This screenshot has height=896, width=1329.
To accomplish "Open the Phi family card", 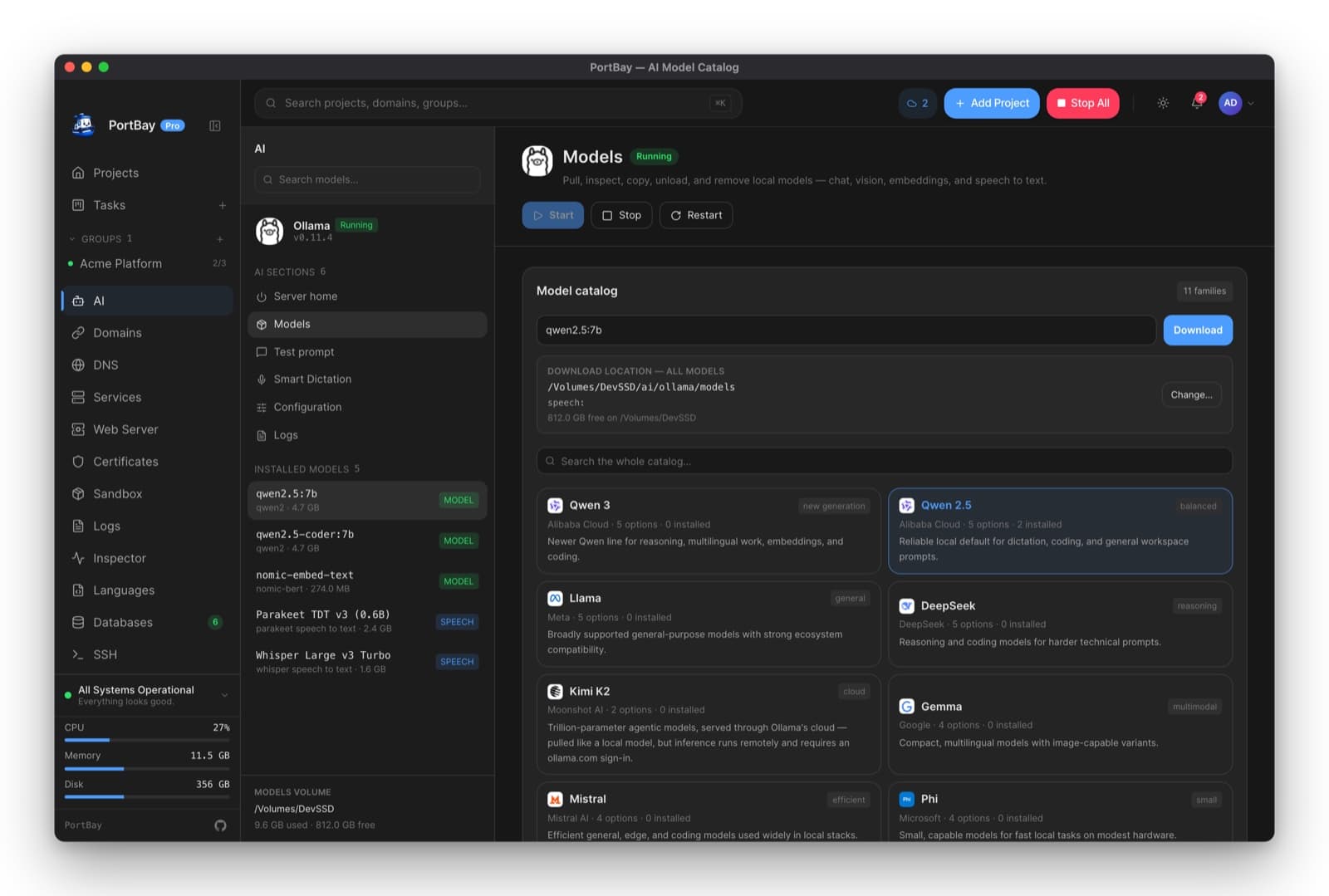I will click(x=1060, y=812).
